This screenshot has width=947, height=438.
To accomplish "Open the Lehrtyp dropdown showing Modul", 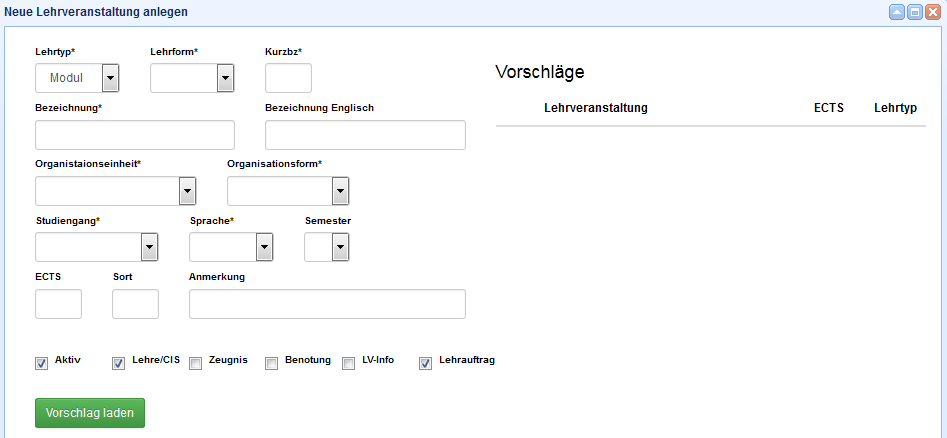I will [x=77, y=78].
